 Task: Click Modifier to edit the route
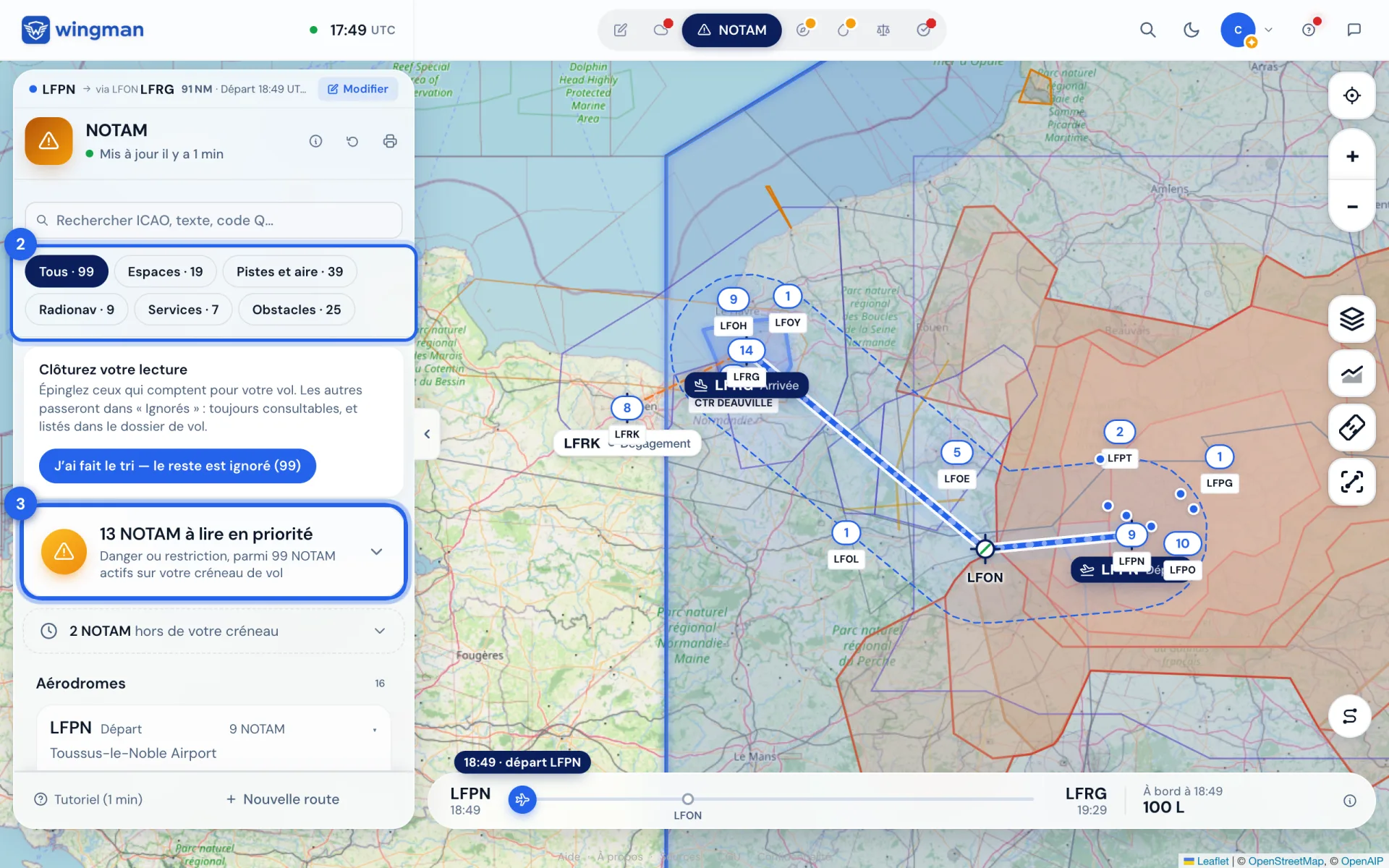[358, 89]
